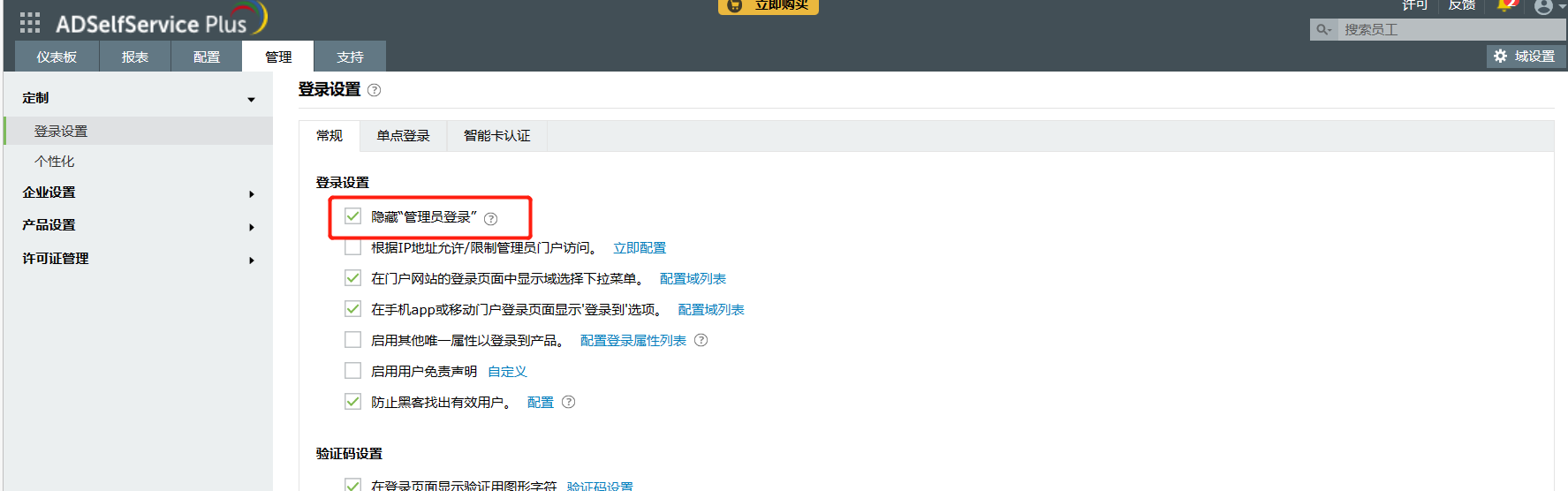Viewport: 1568px width, 491px height.
Task: Select 个性化 in the sidebar
Action: 55,162
